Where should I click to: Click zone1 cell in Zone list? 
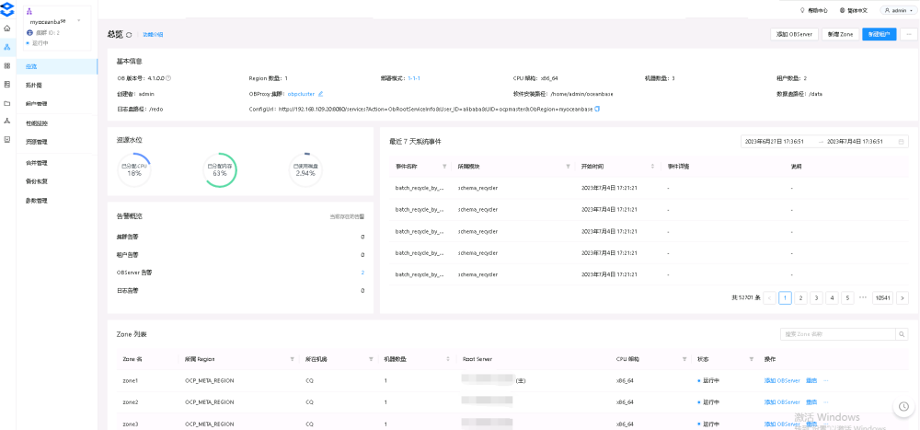click(x=130, y=381)
